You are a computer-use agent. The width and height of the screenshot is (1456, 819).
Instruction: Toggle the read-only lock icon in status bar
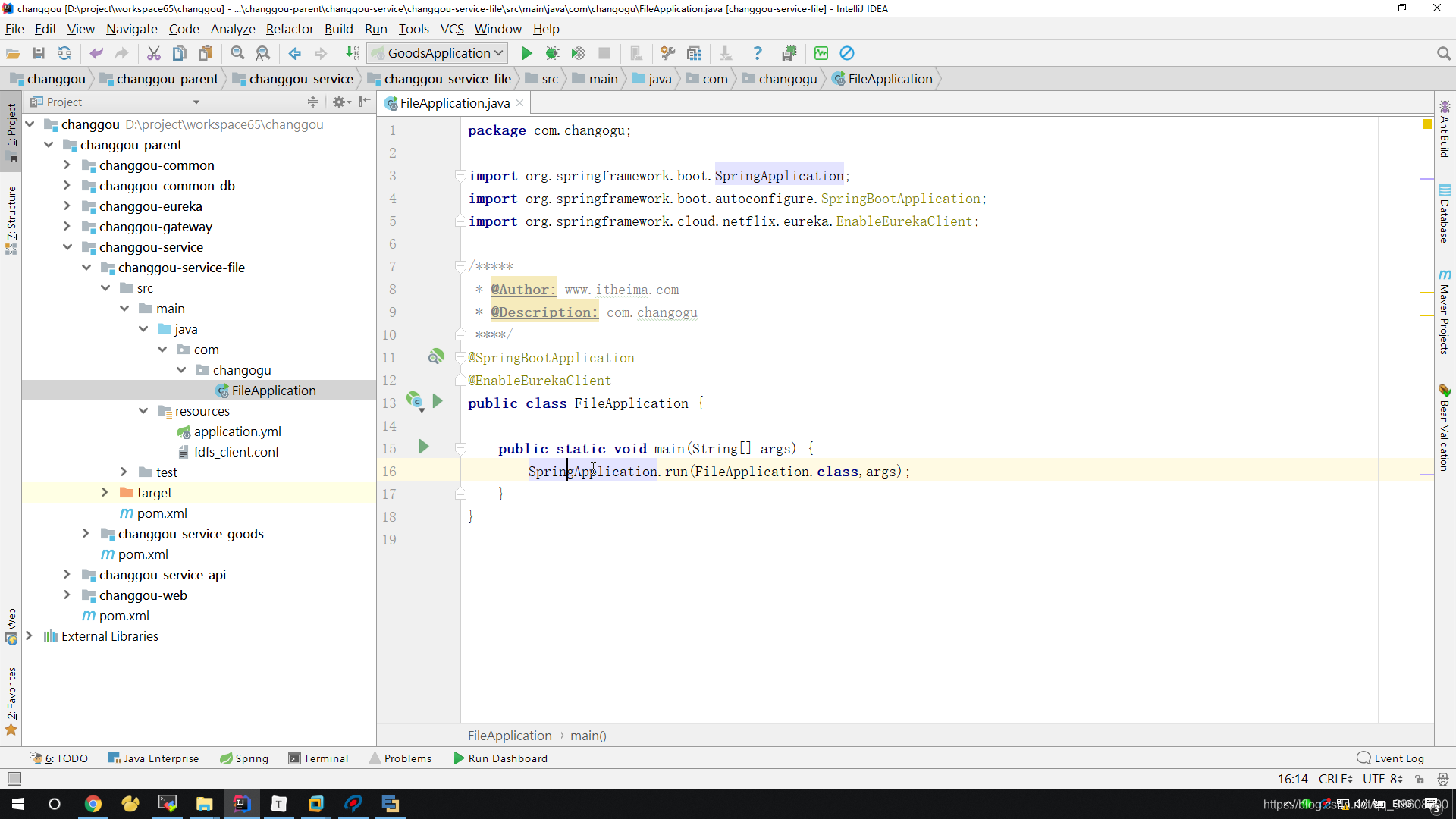(1420, 779)
